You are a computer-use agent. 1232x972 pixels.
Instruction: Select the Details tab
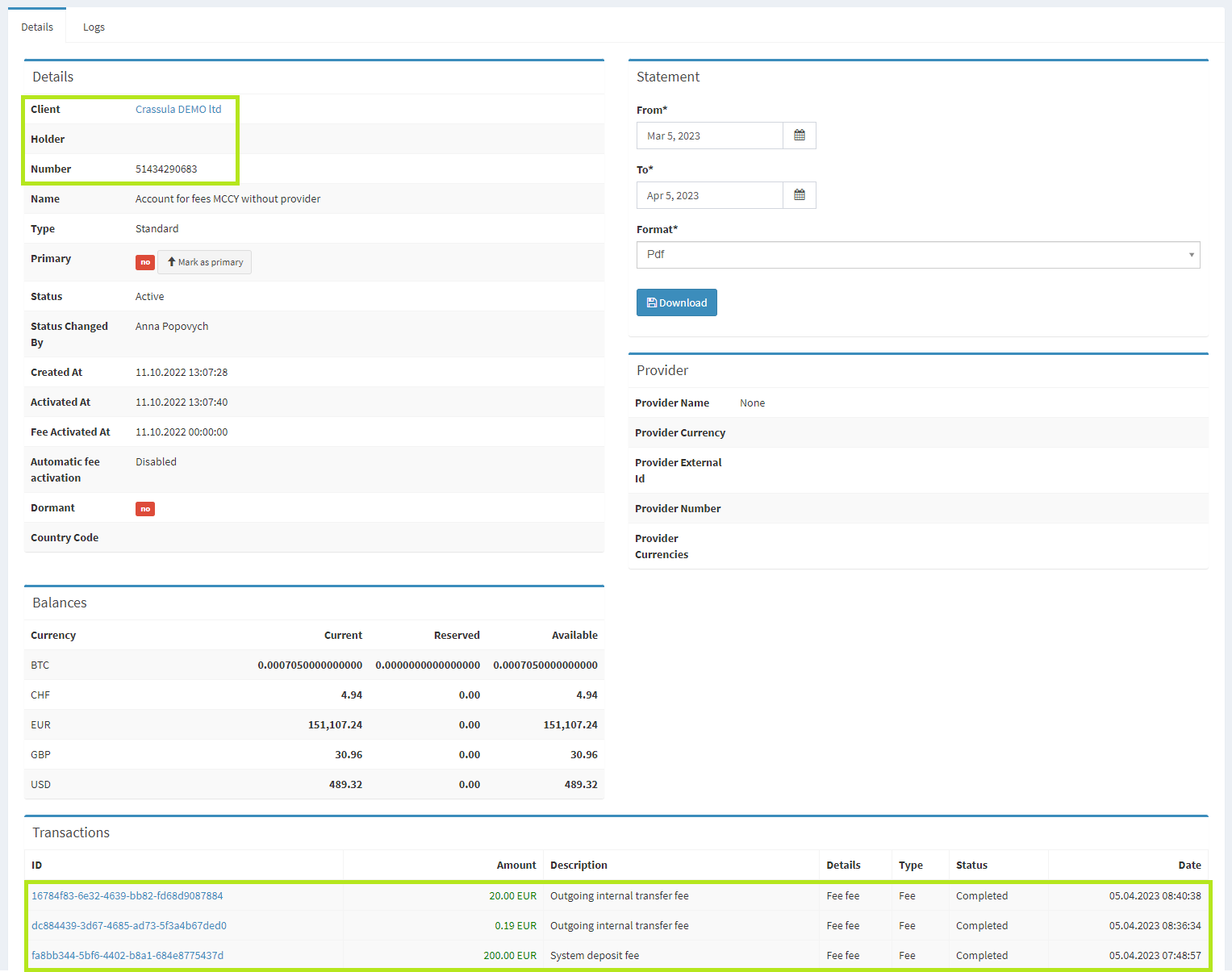point(37,27)
